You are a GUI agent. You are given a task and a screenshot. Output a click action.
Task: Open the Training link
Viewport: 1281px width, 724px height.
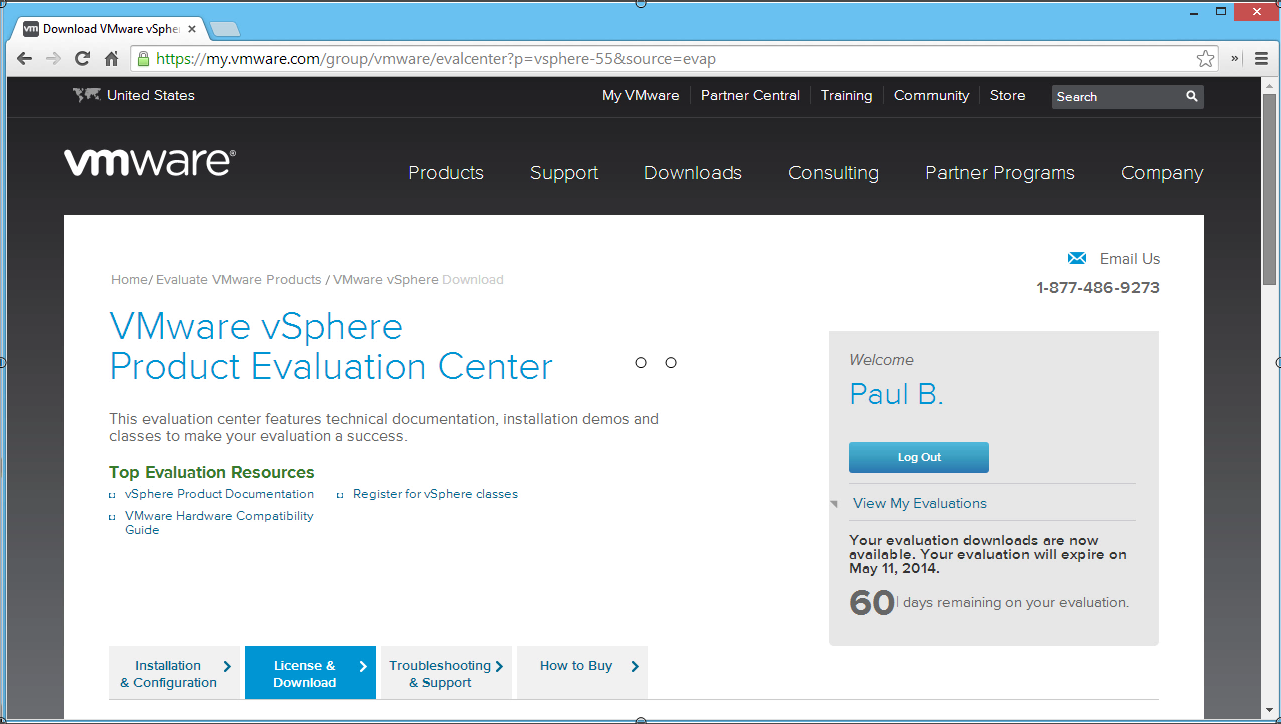coord(846,96)
